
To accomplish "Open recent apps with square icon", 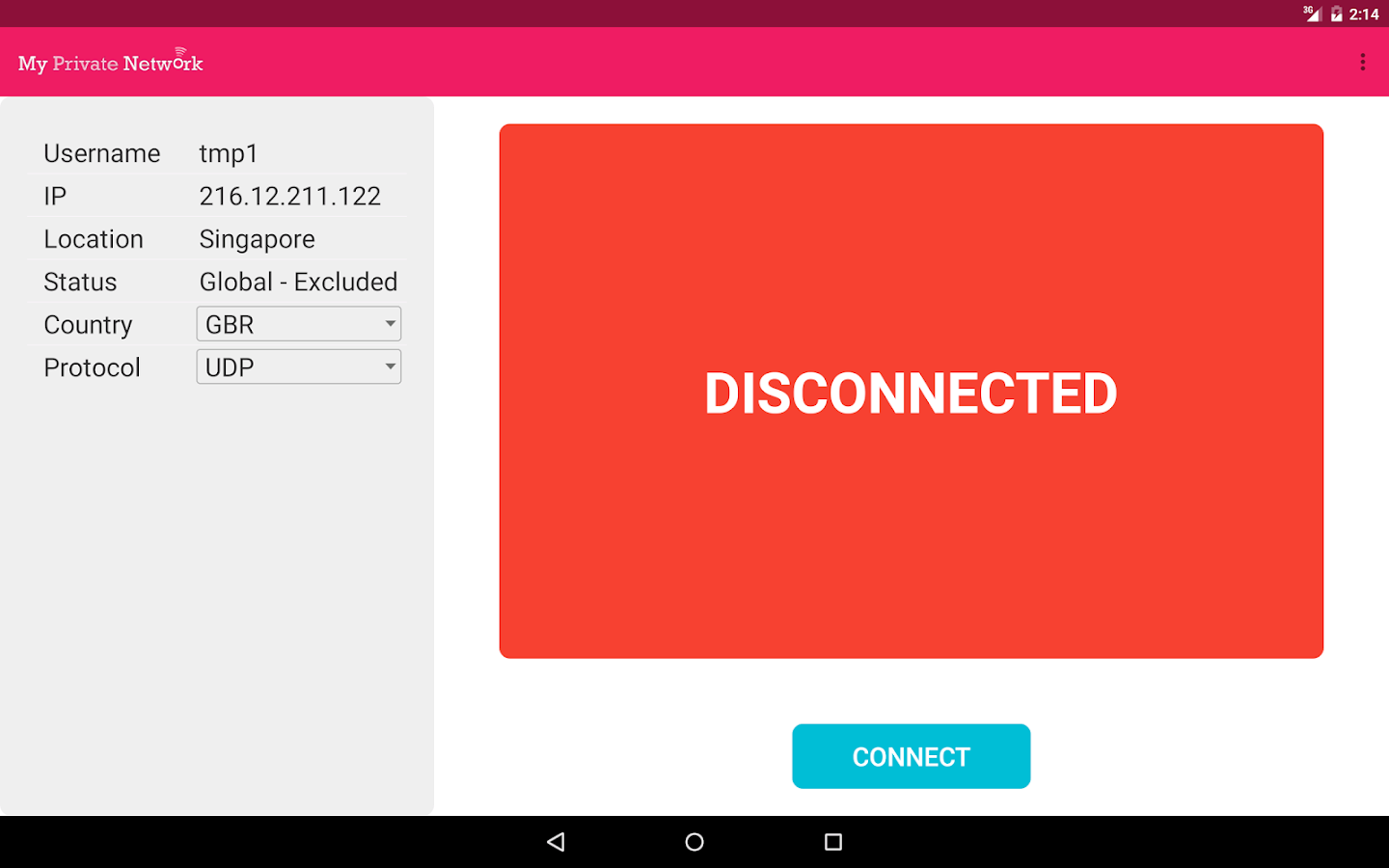I will click(833, 842).
